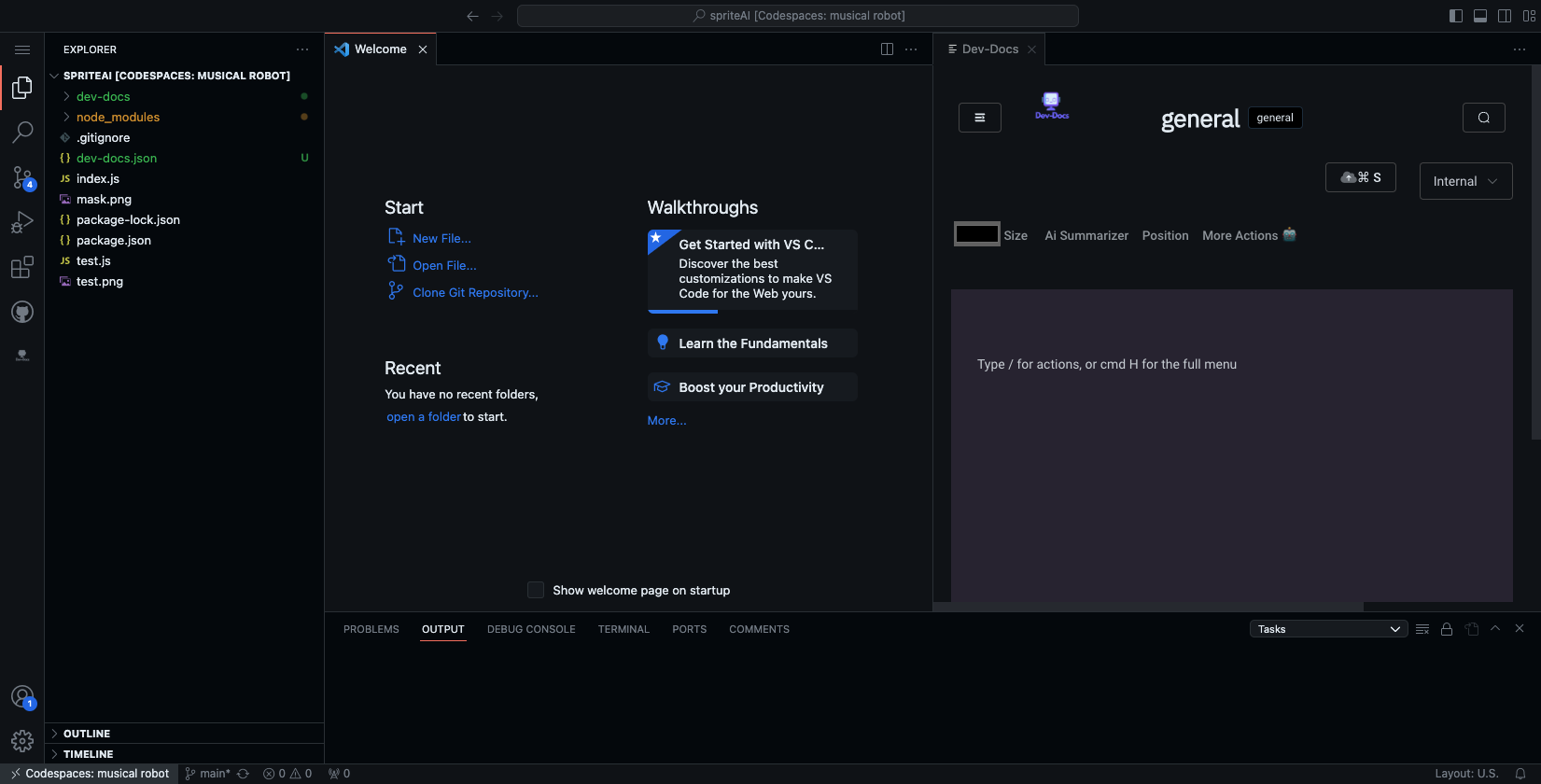Open the Search view in activity bar

[22, 133]
